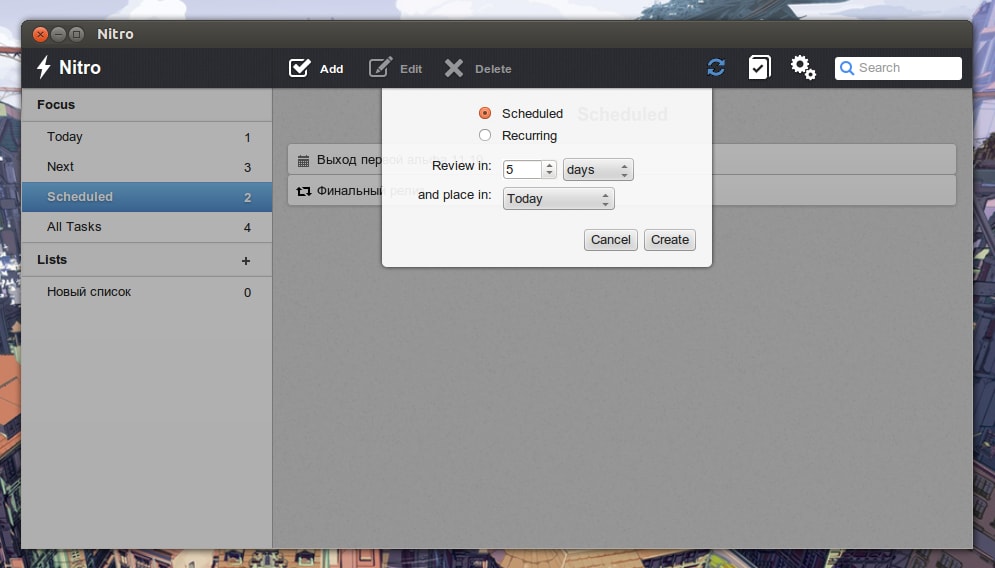The width and height of the screenshot is (995, 568).
Task: Click the Delete toolbar label
Action: [493, 69]
